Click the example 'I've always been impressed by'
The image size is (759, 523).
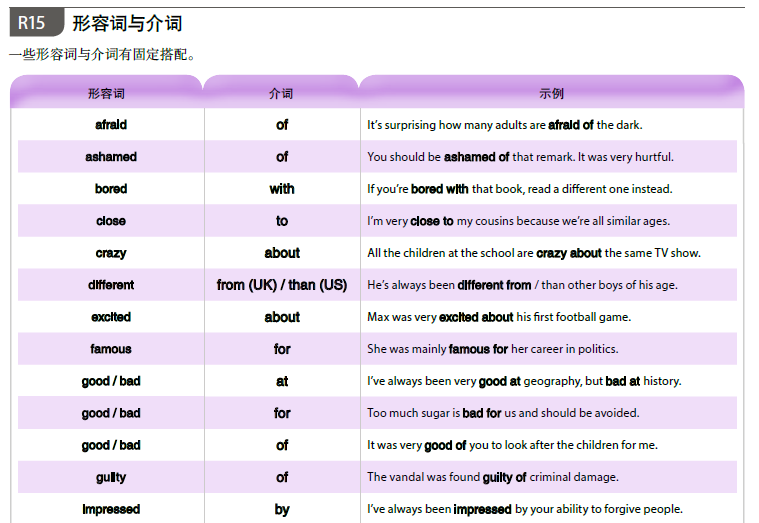pos(525,509)
